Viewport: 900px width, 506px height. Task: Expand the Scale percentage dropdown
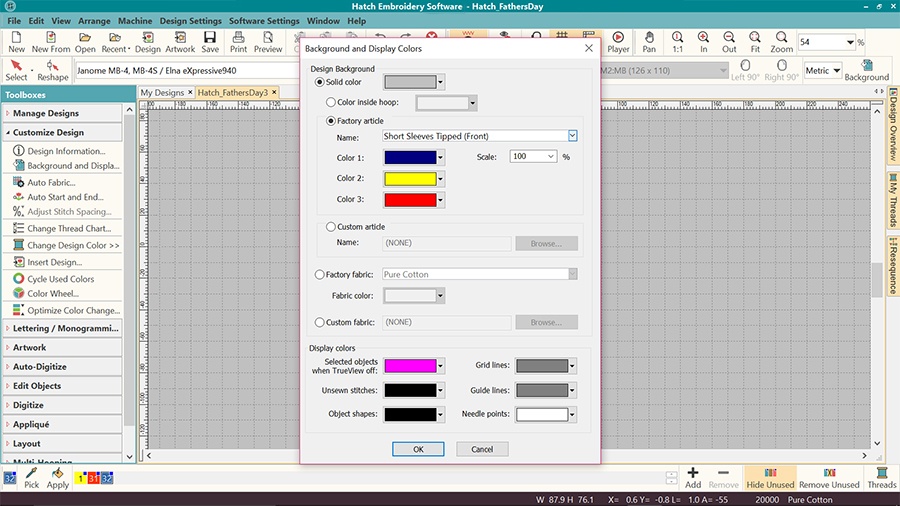[551, 157]
